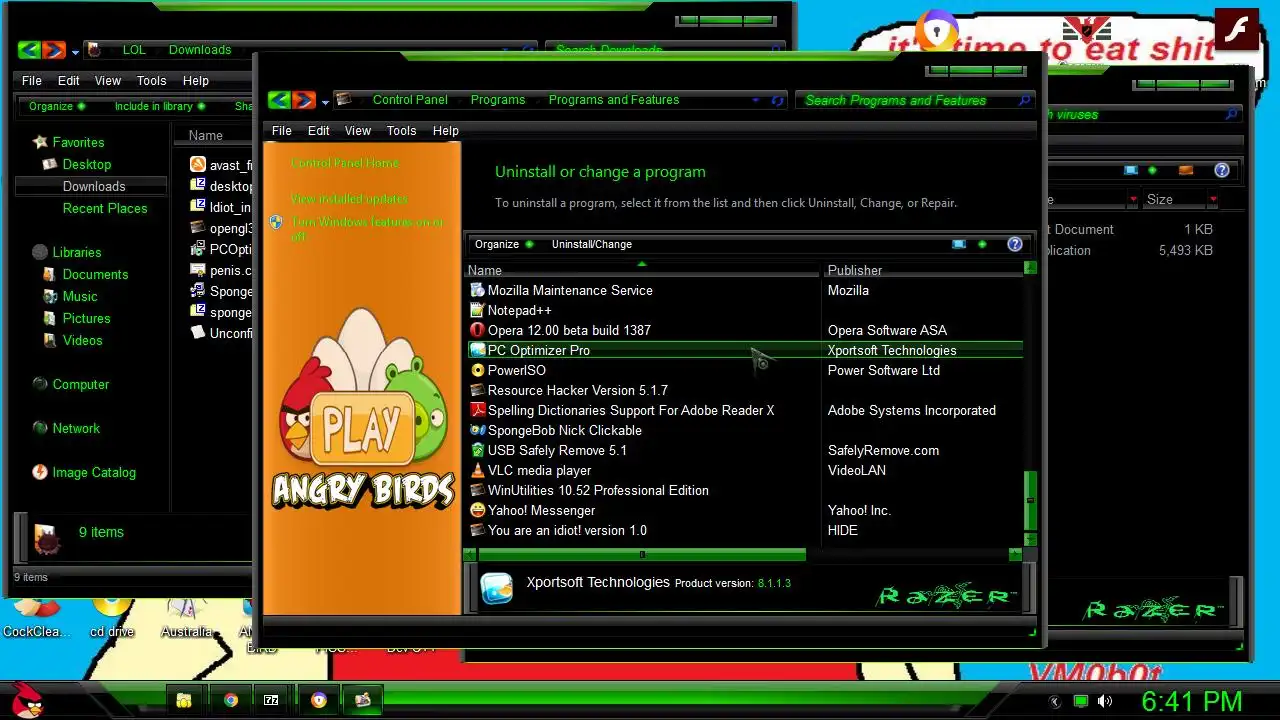The width and height of the screenshot is (1280, 720).
Task: Open the Tools menu in the Downloads window
Action: click(152, 80)
